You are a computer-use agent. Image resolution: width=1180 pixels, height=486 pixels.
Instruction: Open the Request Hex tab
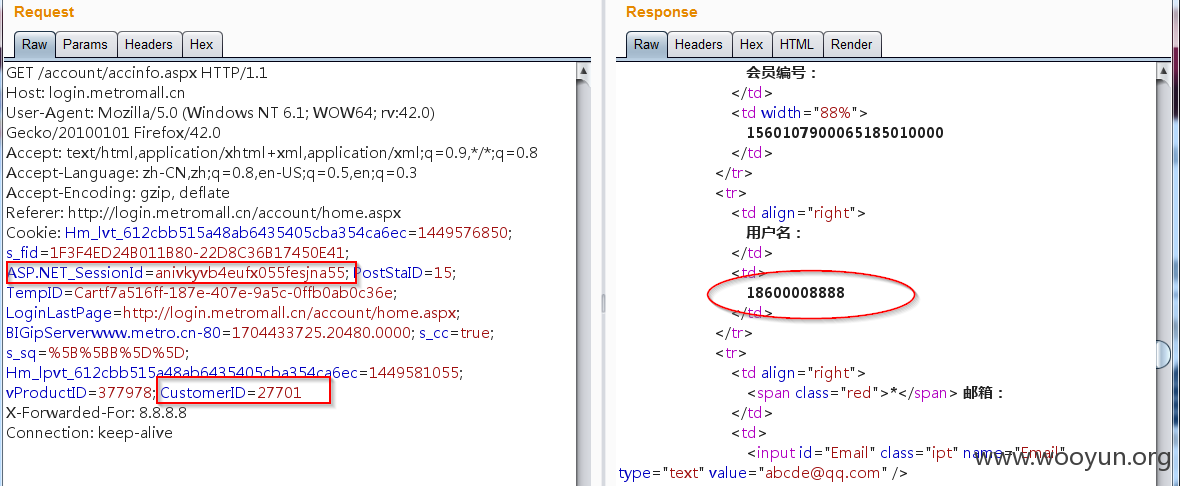point(202,44)
